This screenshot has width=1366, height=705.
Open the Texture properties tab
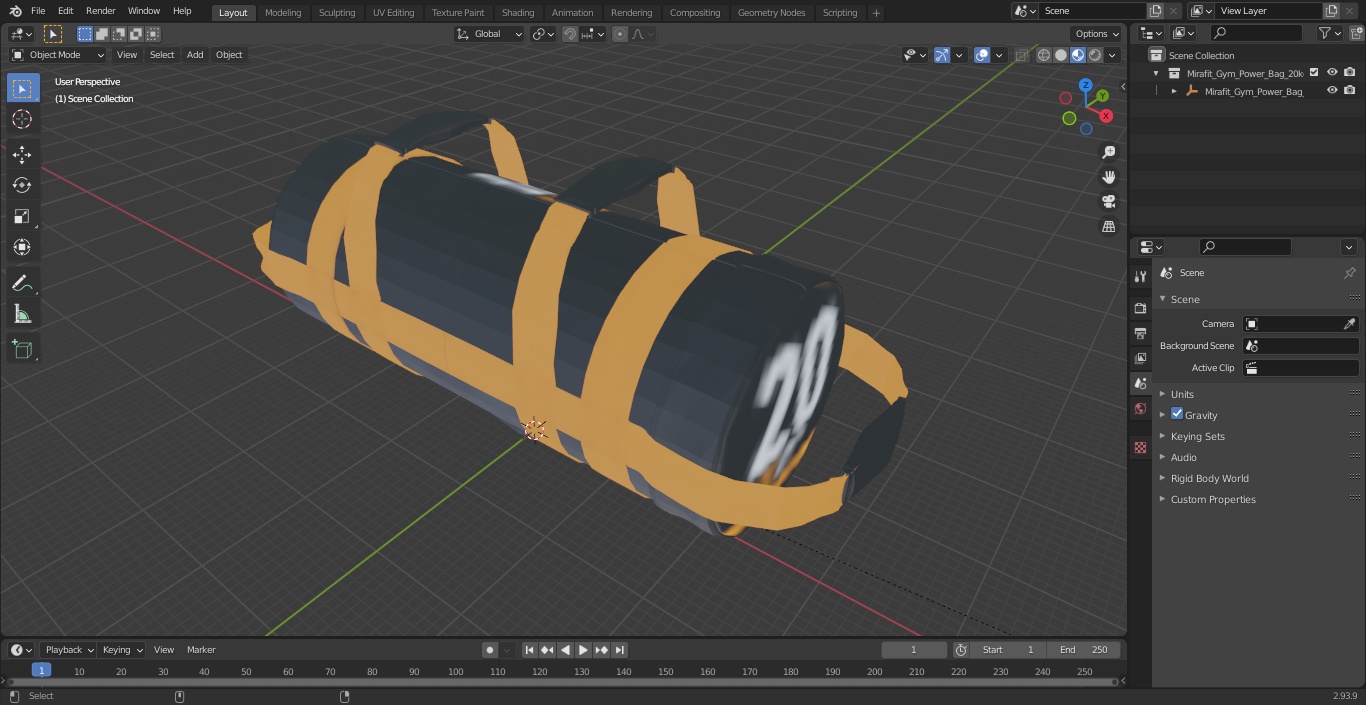tap(1140, 448)
